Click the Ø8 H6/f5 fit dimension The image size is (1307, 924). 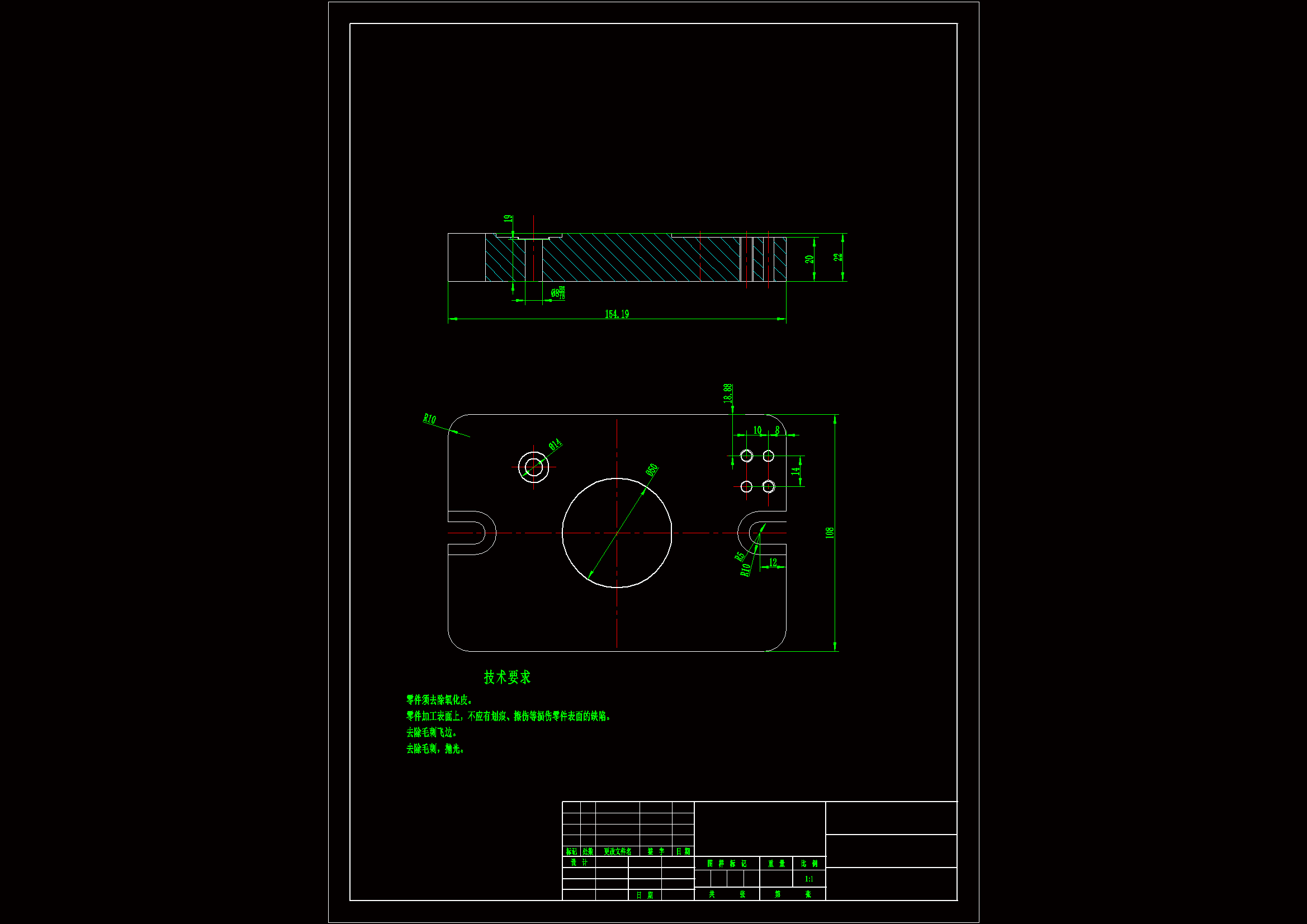(557, 293)
